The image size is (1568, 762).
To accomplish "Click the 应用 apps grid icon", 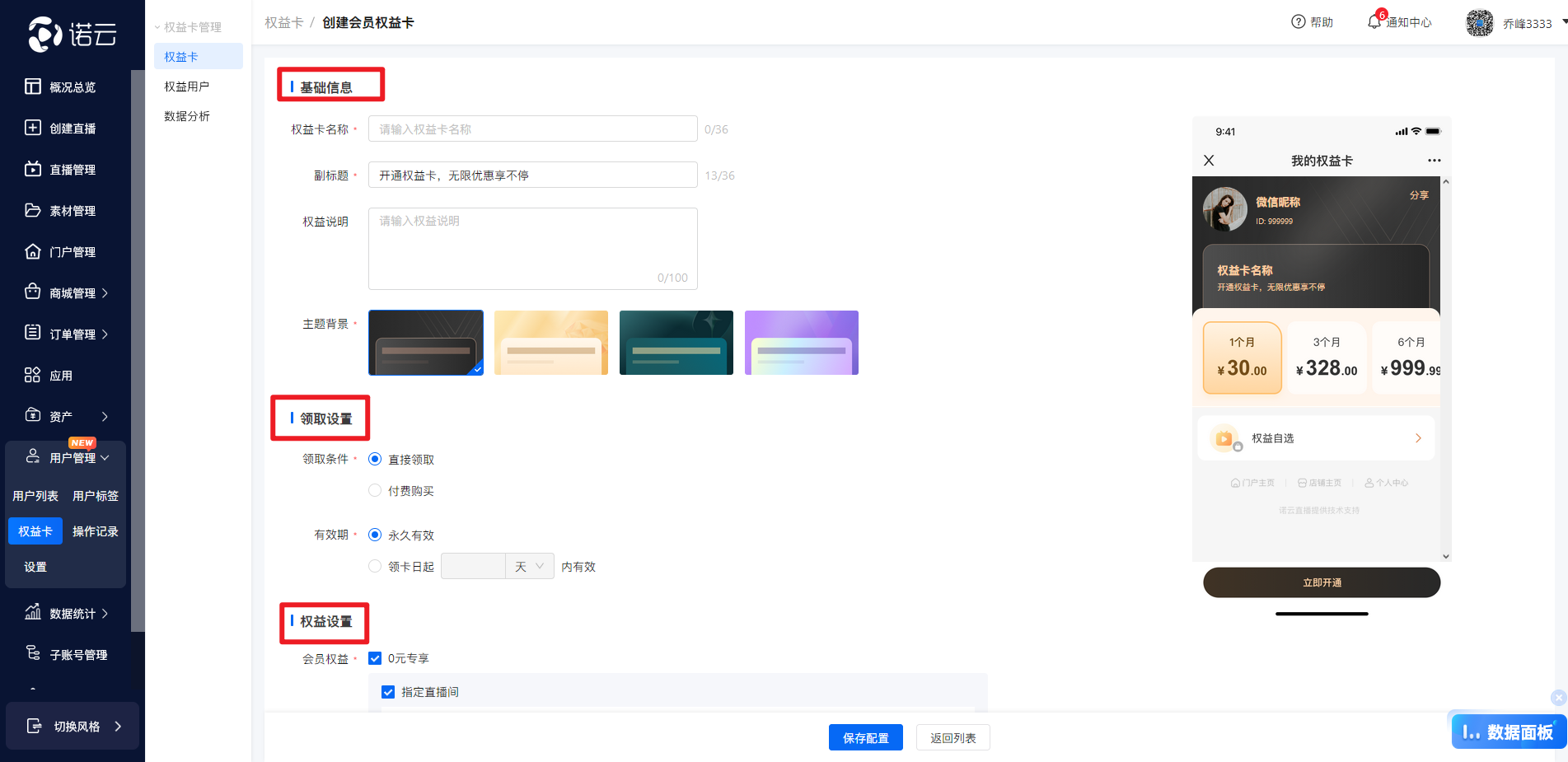I will click(x=33, y=375).
